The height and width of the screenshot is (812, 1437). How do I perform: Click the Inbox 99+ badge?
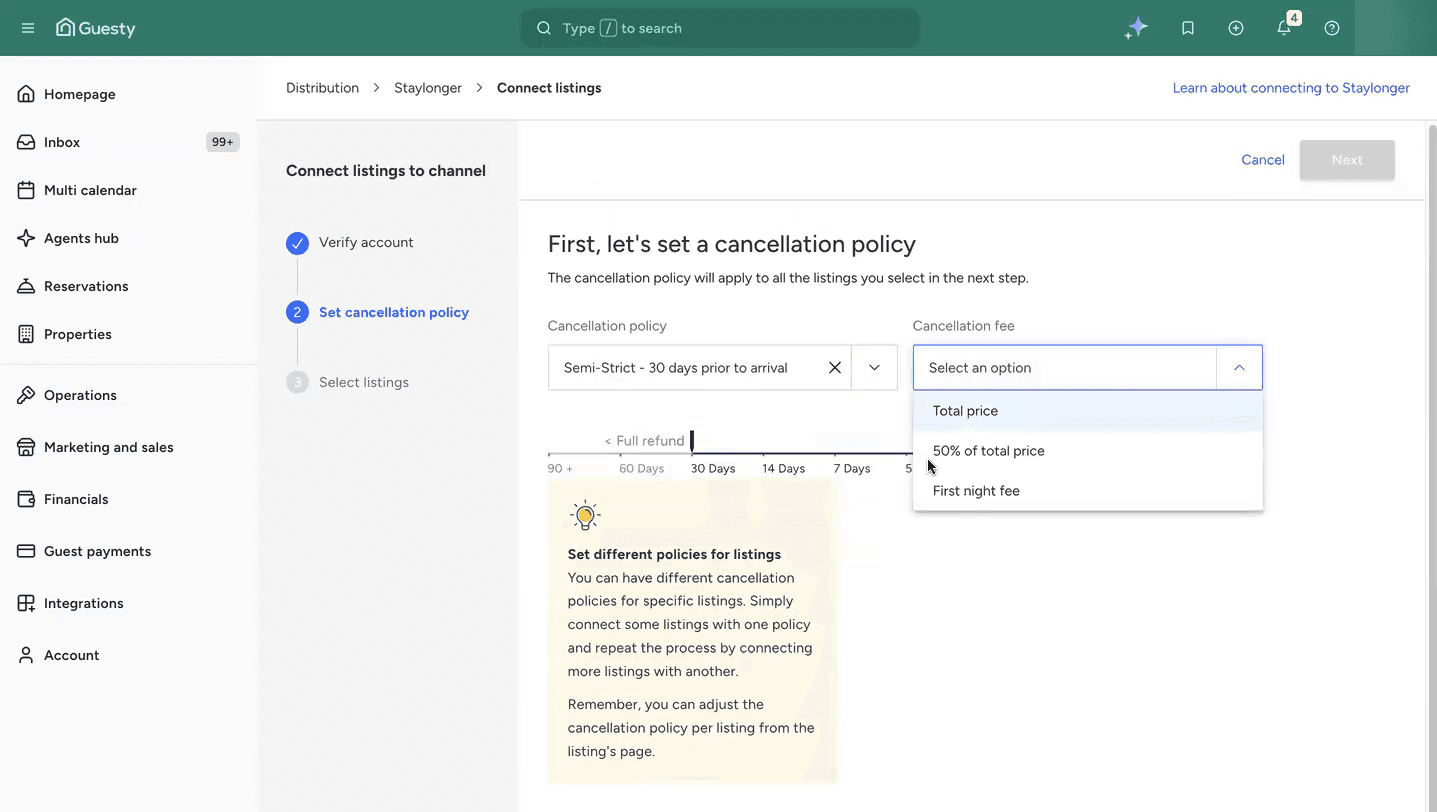[x=222, y=142]
